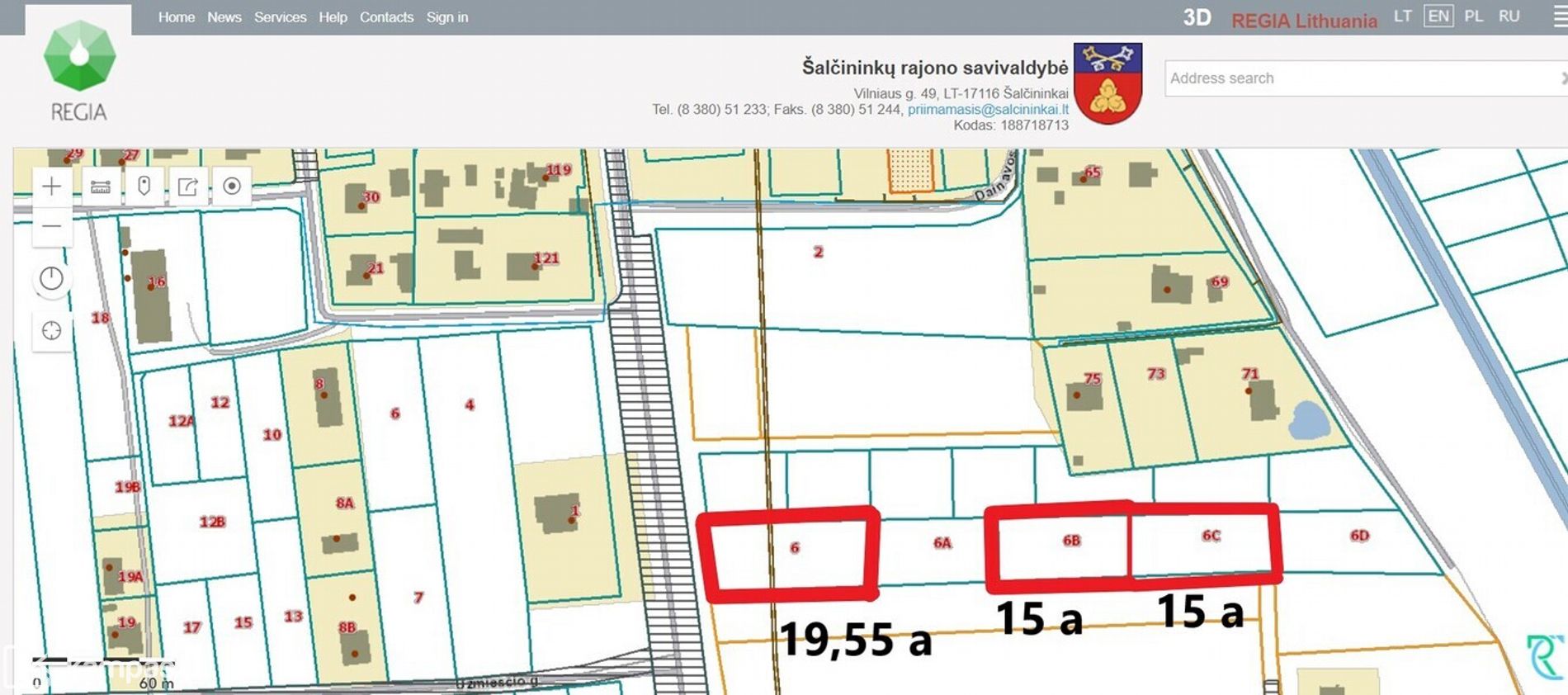Click house label 8B on map
The image size is (1568, 695).
pos(347,627)
